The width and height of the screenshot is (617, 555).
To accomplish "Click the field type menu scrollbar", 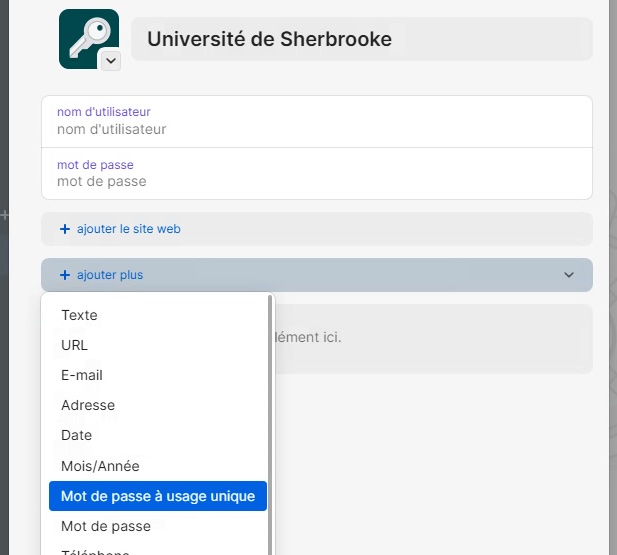I will (270, 420).
